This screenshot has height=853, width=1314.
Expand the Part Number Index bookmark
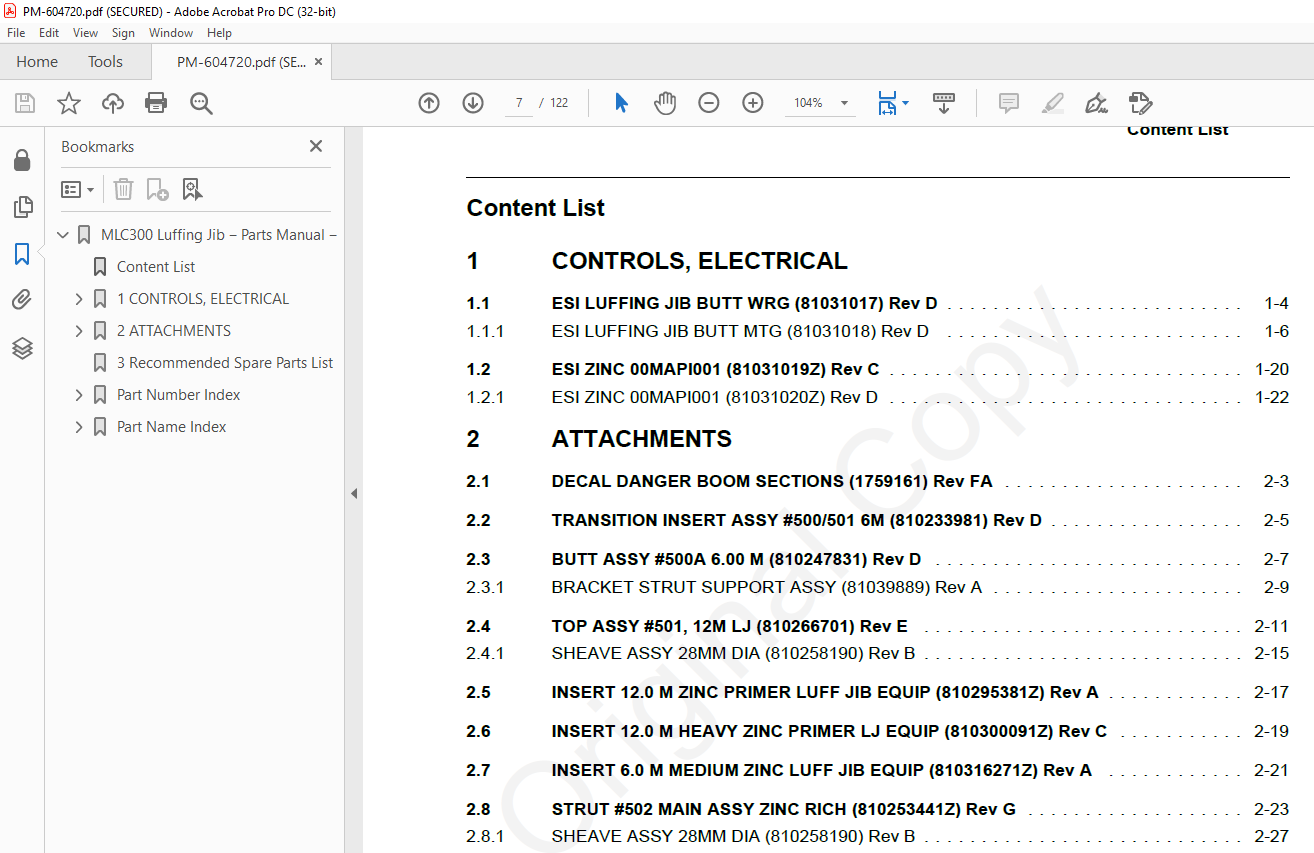click(x=79, y=395)
